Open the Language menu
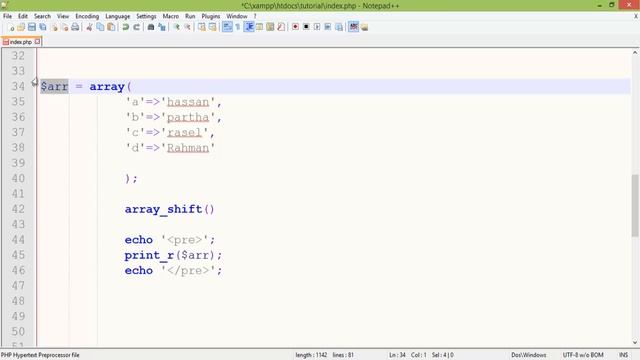Screen dimensions: 640x360 [118, 16]
